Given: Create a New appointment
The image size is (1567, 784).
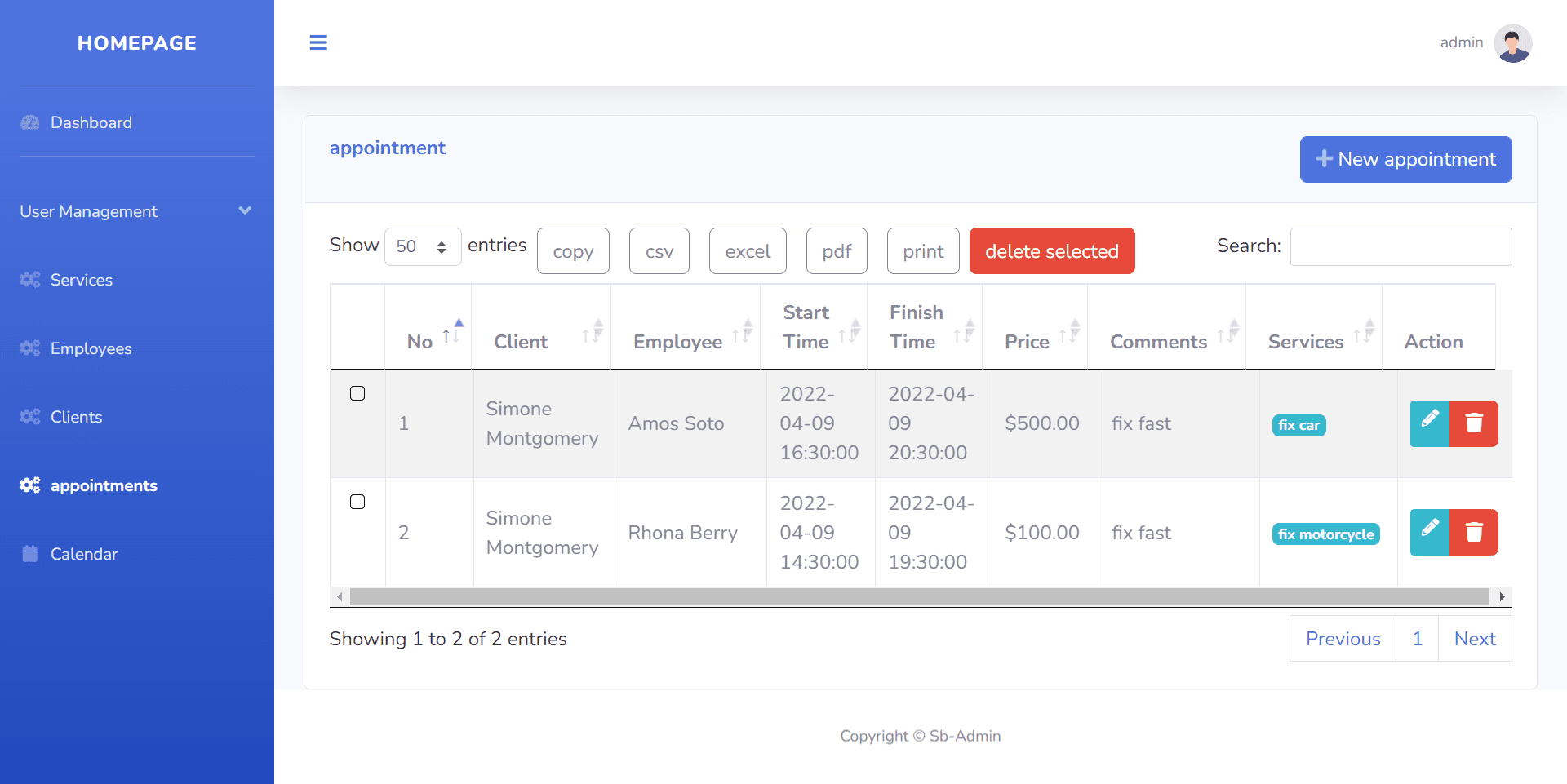Looking at the screenshot, I should pos(1405,159).
